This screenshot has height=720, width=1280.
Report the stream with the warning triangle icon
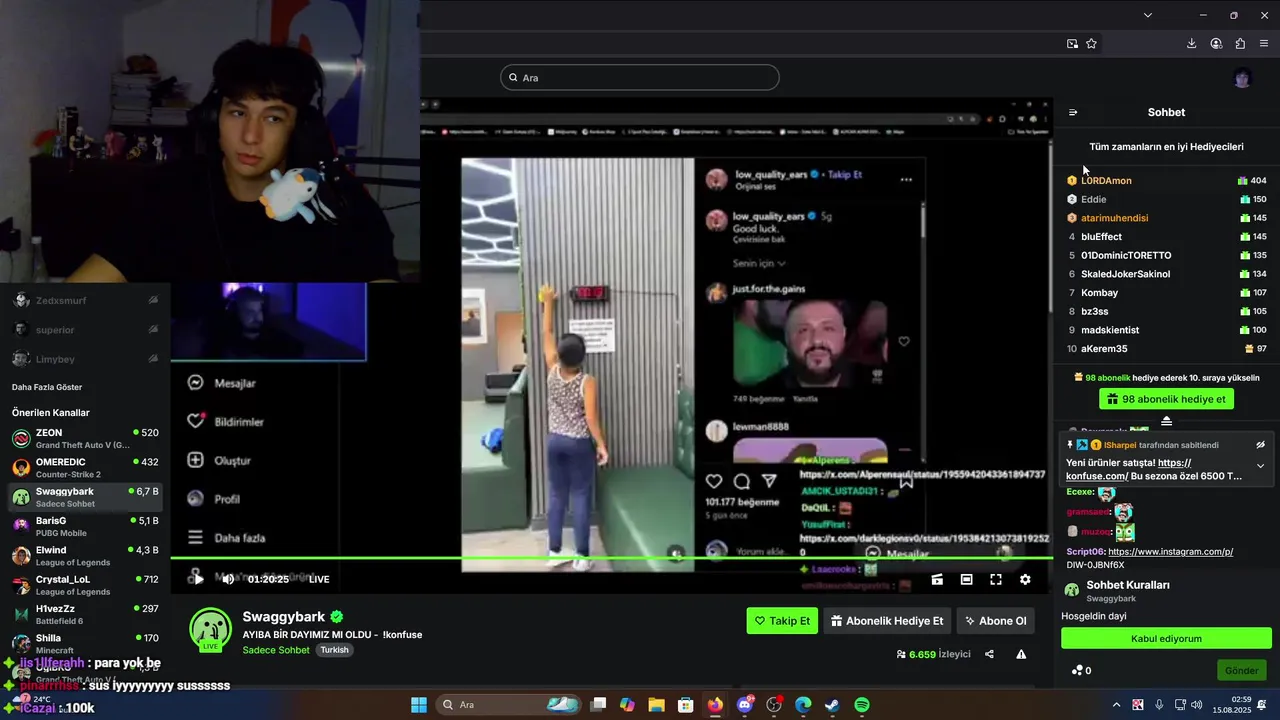point(1021,654)
